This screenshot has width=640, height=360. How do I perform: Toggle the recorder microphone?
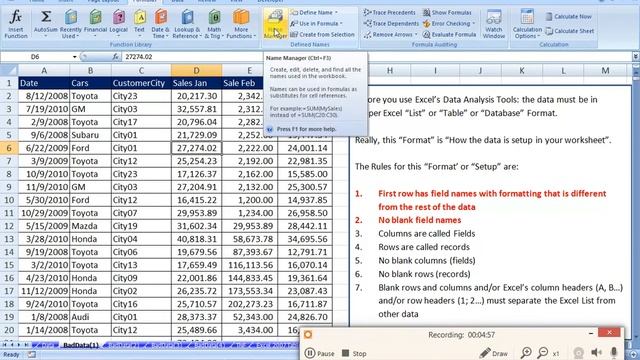click(x=614, y=353)
